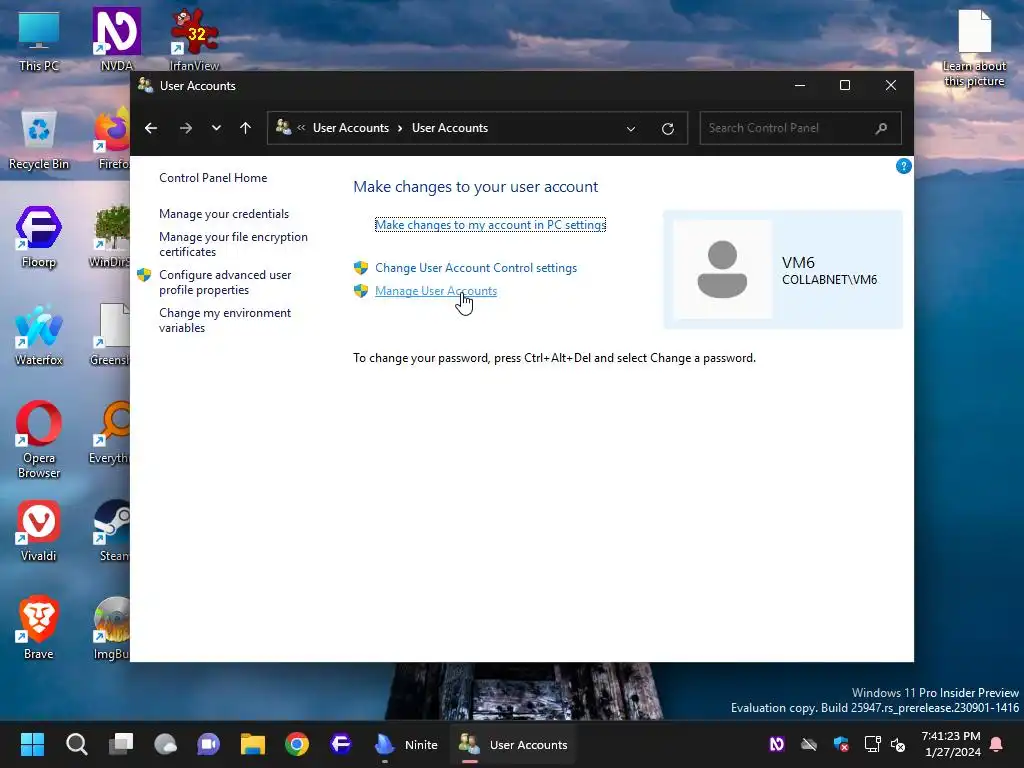Click the Windows Security tray icon
The width and height of the screenshot is (1024, 768).
pyautogui.click(x=841, y=744)
